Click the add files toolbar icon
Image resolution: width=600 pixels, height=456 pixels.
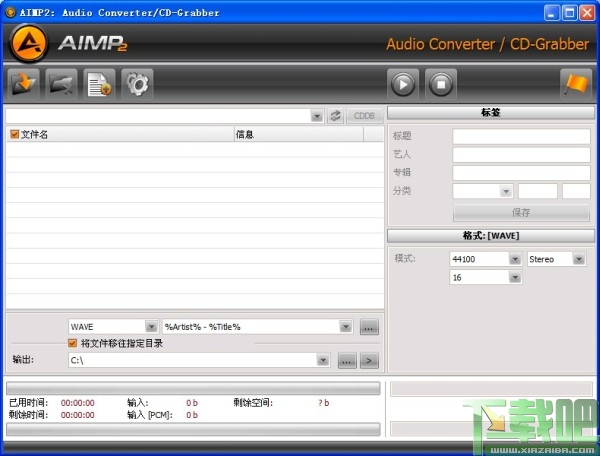pos(23,84)
